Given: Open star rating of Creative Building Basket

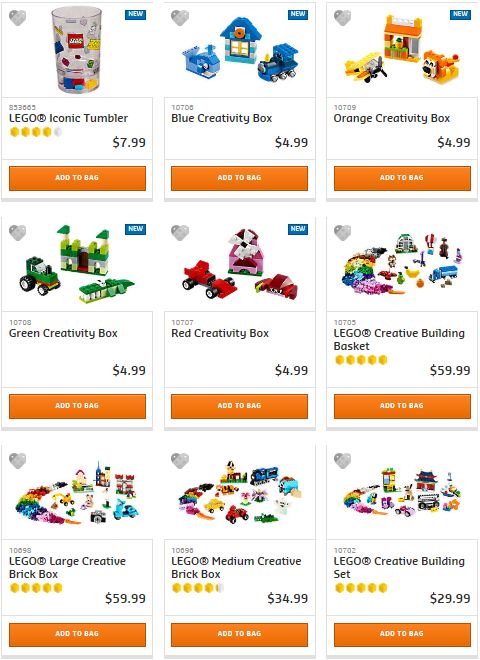Looking at the screenshot, I should (x=361, y=360).
